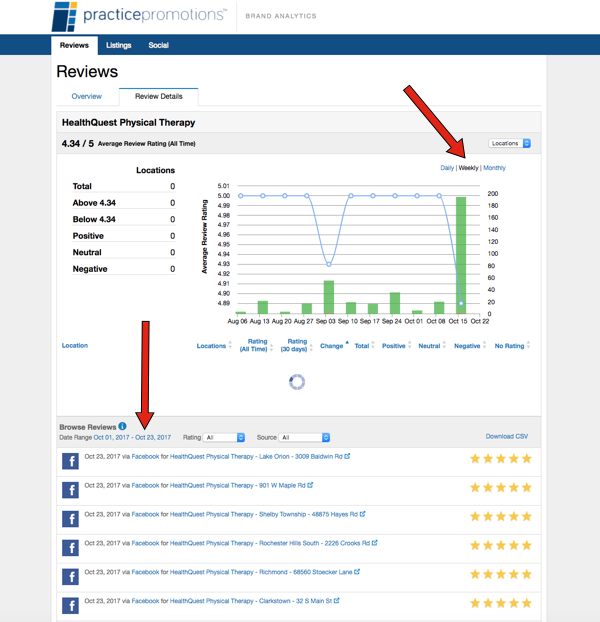Click Facebook icon for Shelby Township review
The image size is (600, 622).
[70, 519]
